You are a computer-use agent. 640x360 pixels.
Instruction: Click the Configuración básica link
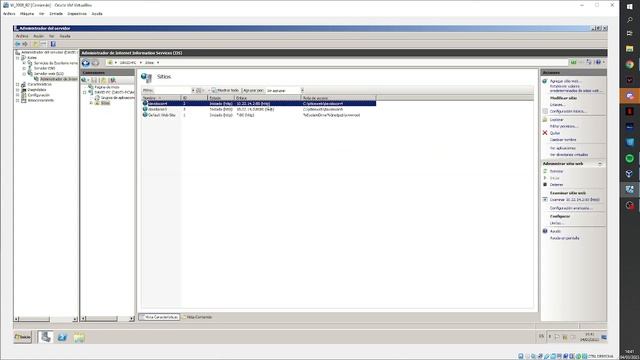568,111
